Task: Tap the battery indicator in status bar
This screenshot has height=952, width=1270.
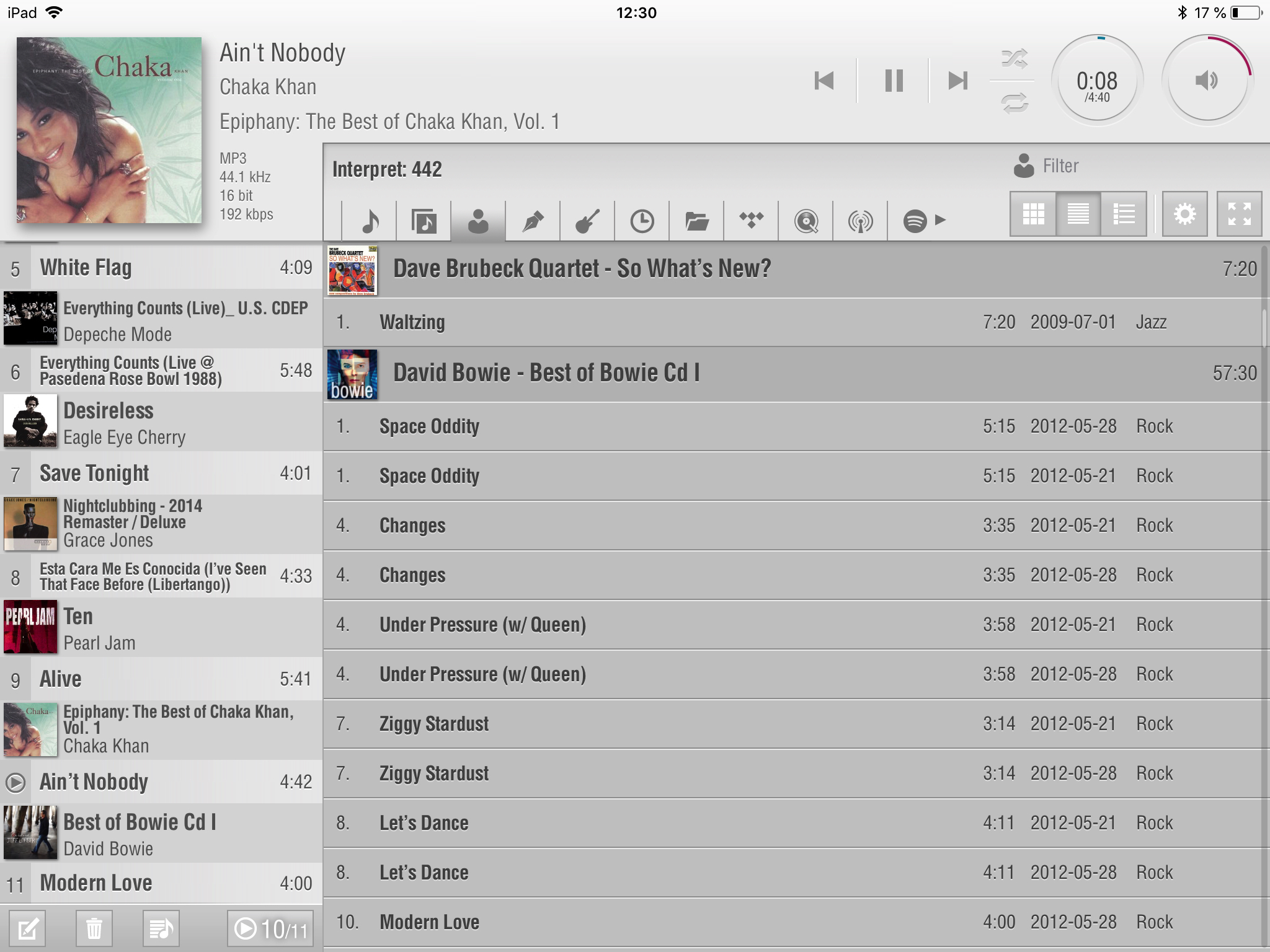Action: click(1247, 12)
